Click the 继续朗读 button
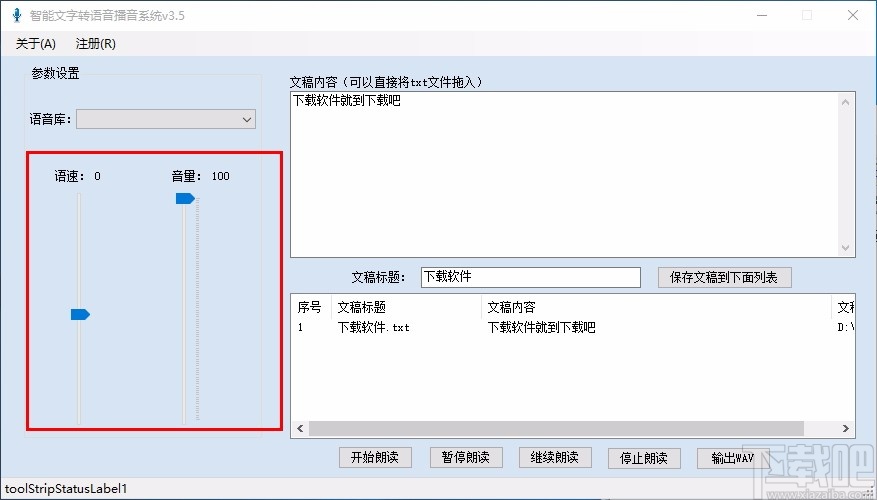Image resolution: width=877 pixels, height=500 pixels. 554,457
